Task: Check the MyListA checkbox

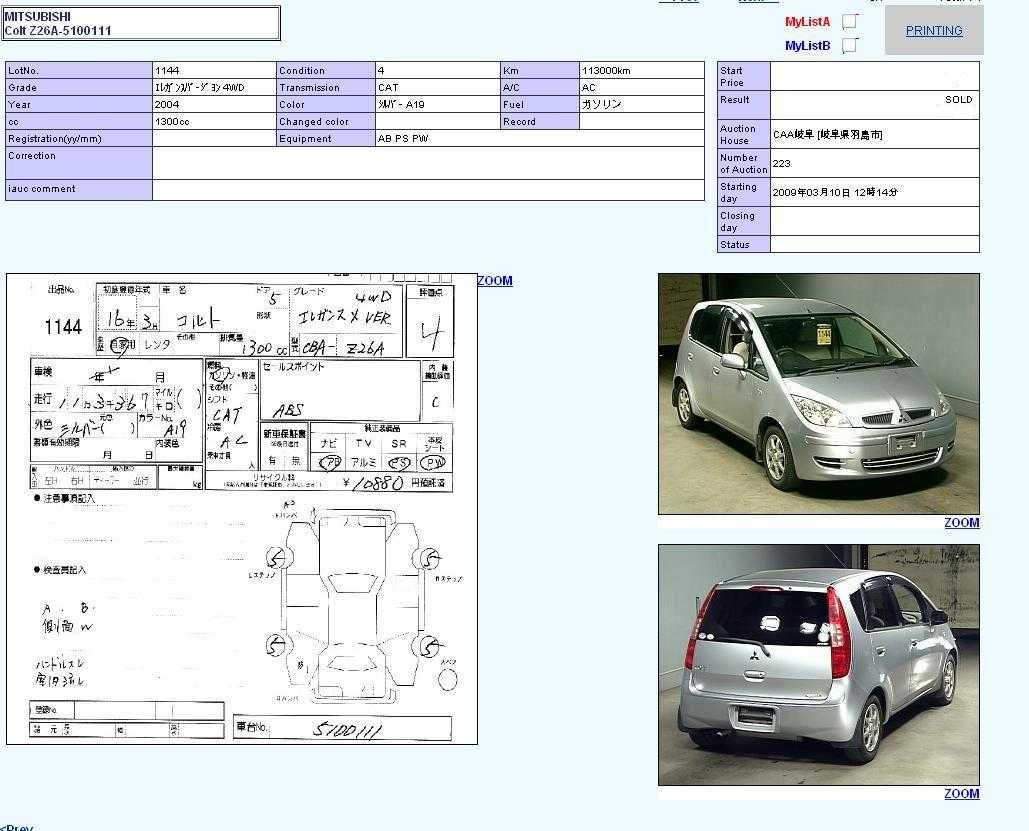Action: pos(850,21)
